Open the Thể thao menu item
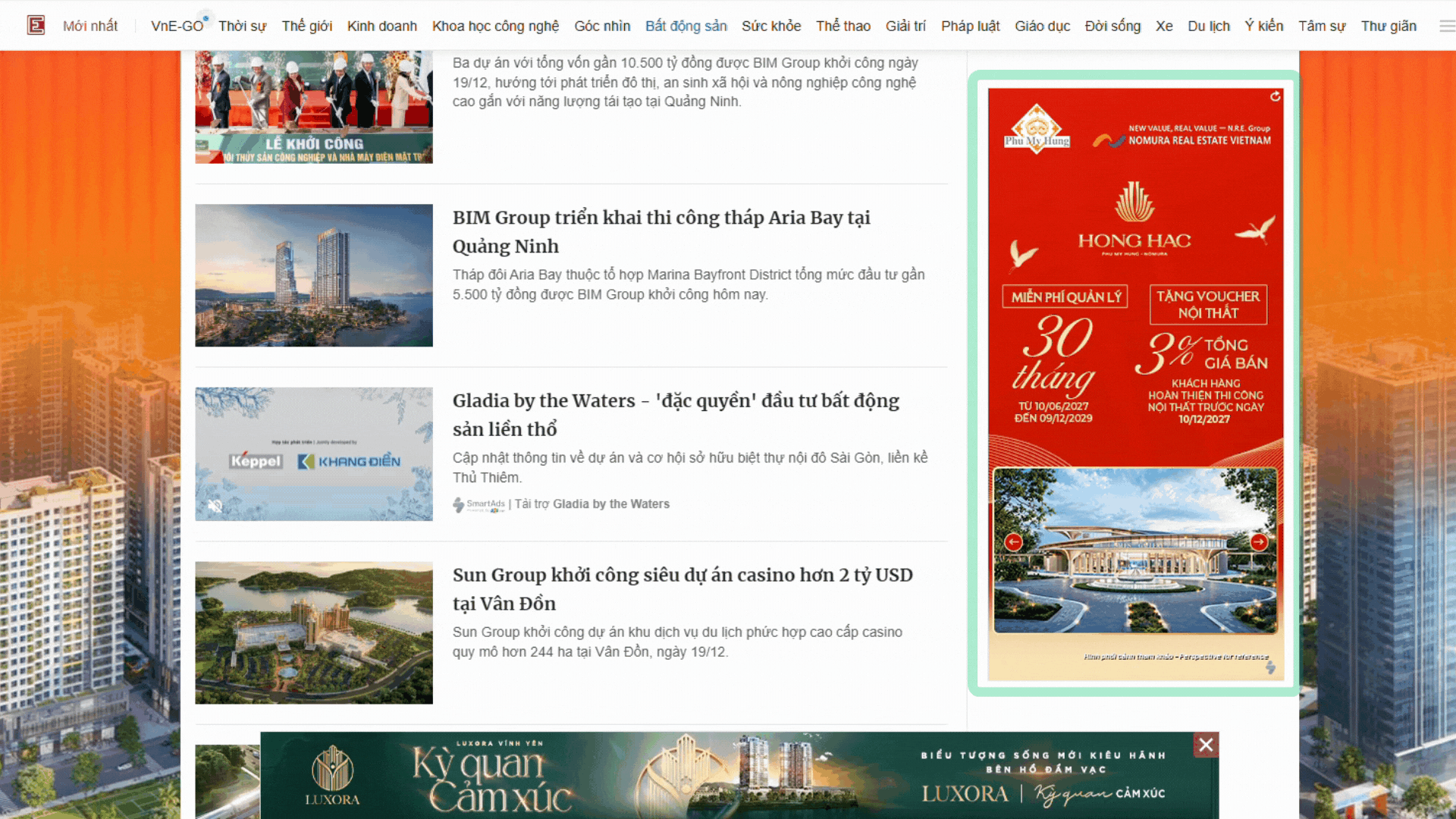 [x=843, y=25]
